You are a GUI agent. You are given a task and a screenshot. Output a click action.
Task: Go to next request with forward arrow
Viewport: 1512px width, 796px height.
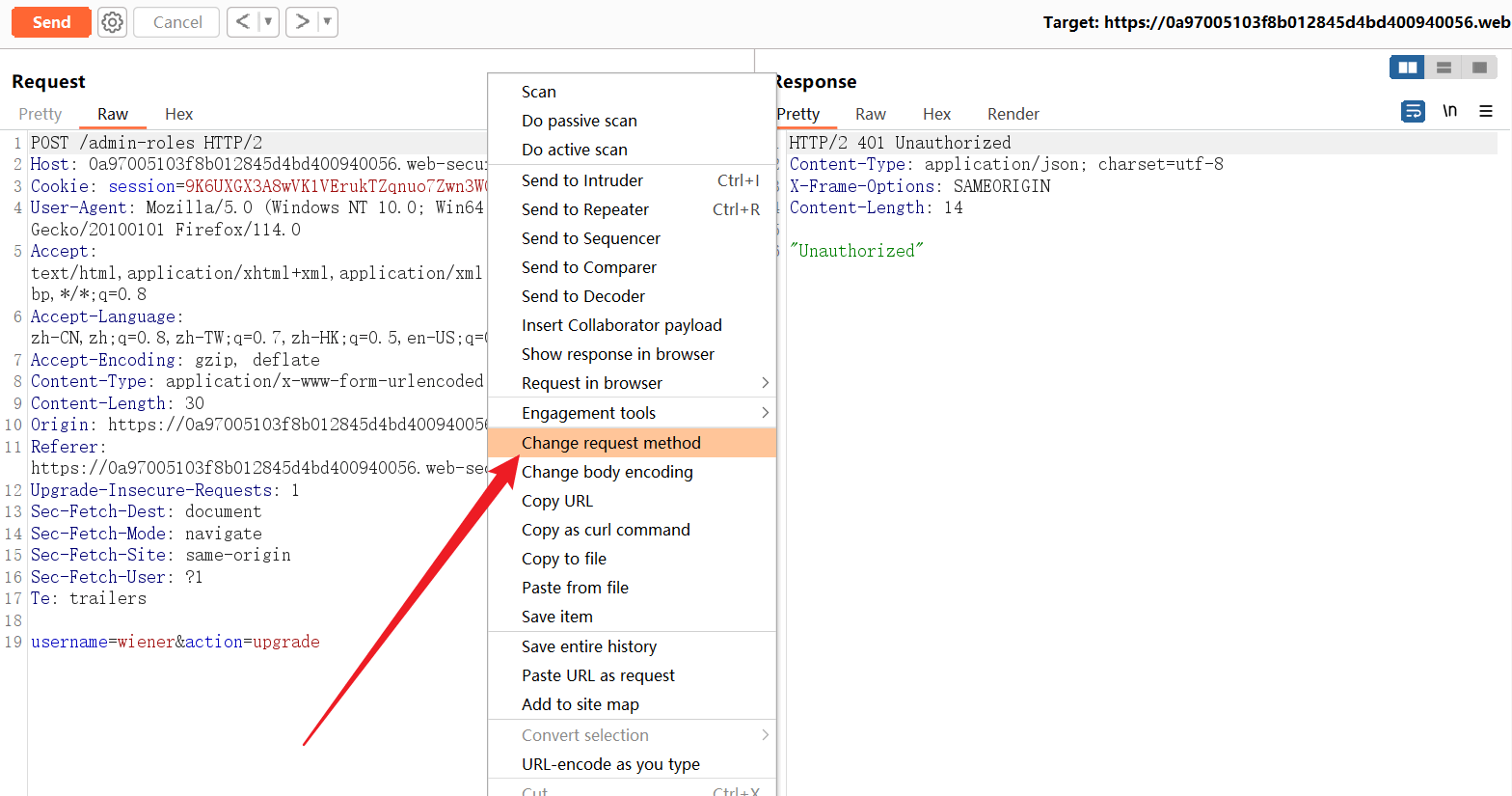pos(302,22)
